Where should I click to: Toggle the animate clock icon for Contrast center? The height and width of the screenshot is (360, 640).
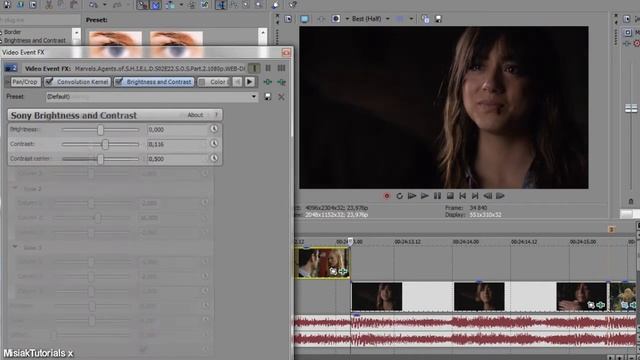[x=214, y=158]
